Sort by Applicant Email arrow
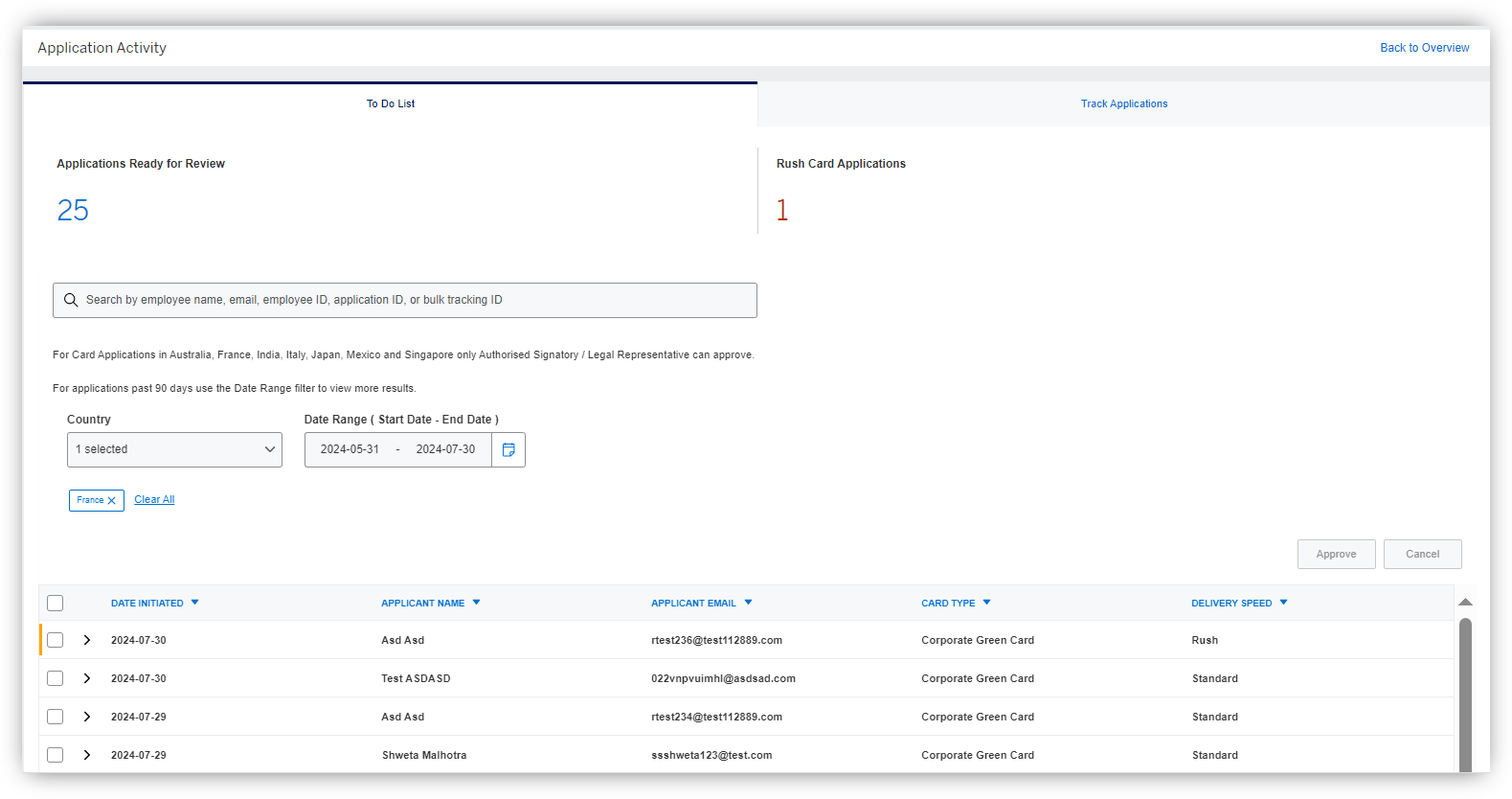 (748, 603)
